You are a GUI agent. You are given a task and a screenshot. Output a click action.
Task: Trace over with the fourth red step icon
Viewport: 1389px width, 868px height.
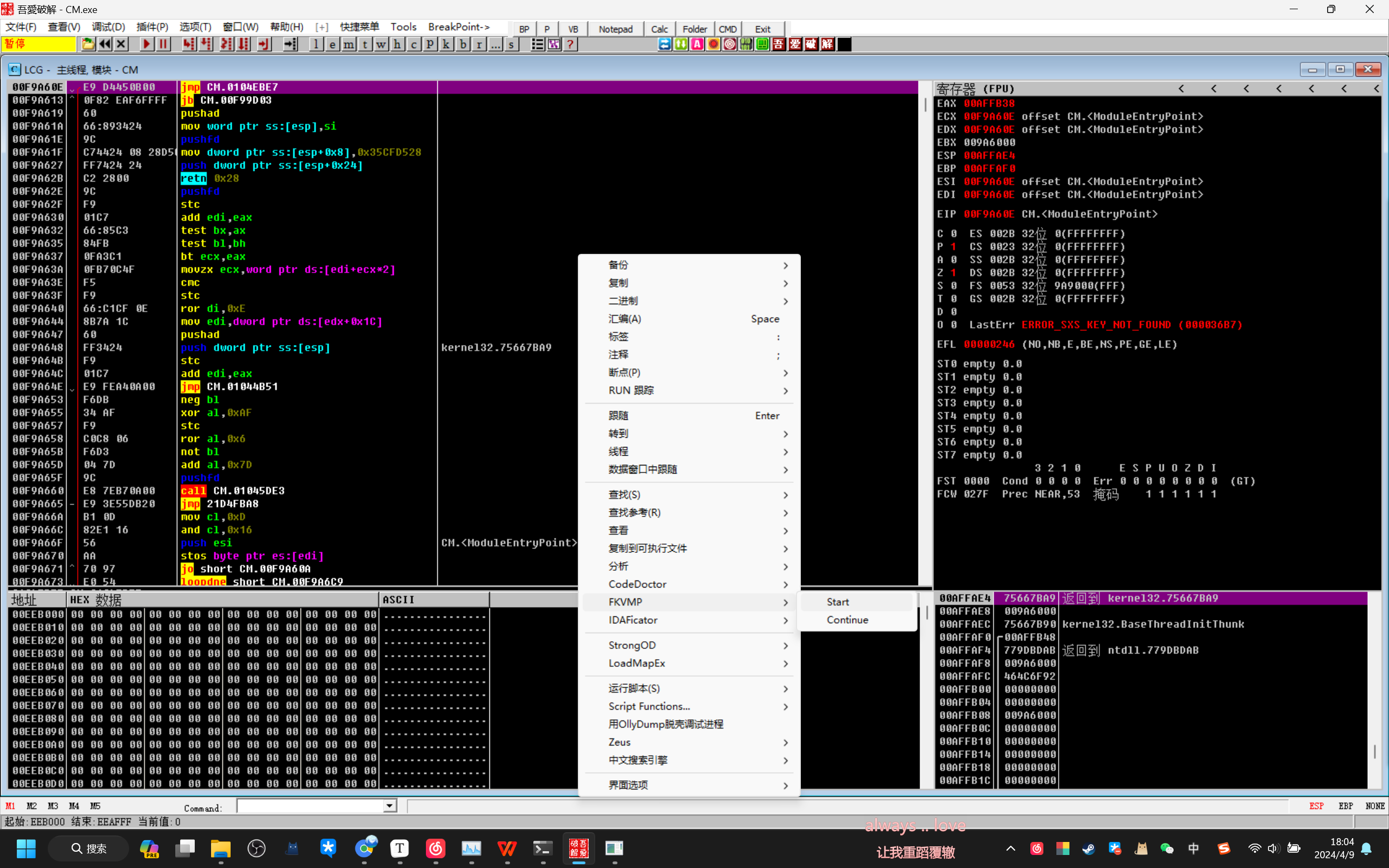[244, 44]
